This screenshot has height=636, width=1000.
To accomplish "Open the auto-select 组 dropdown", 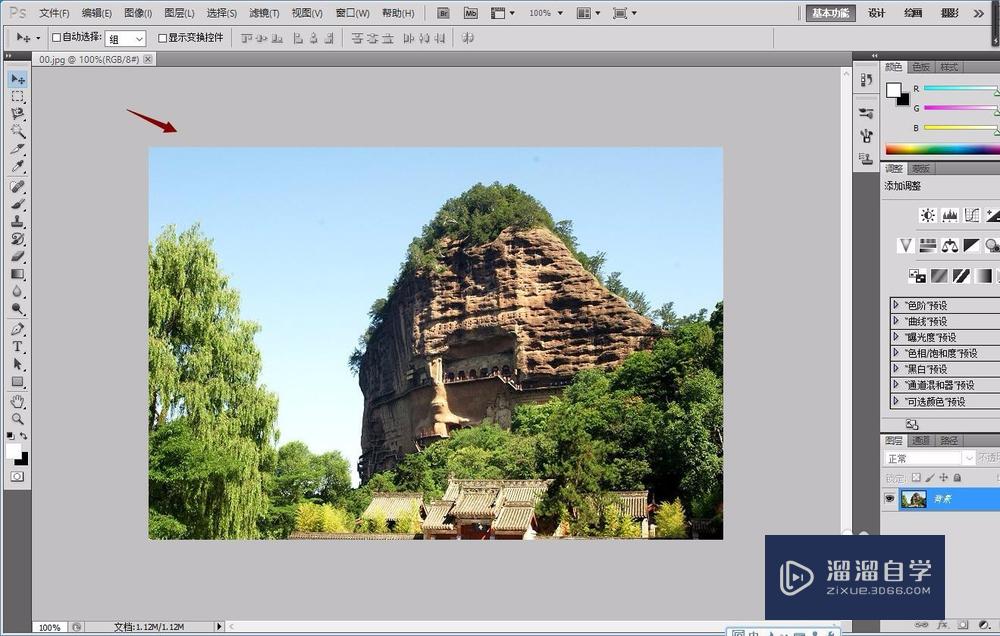I will 126,39.
